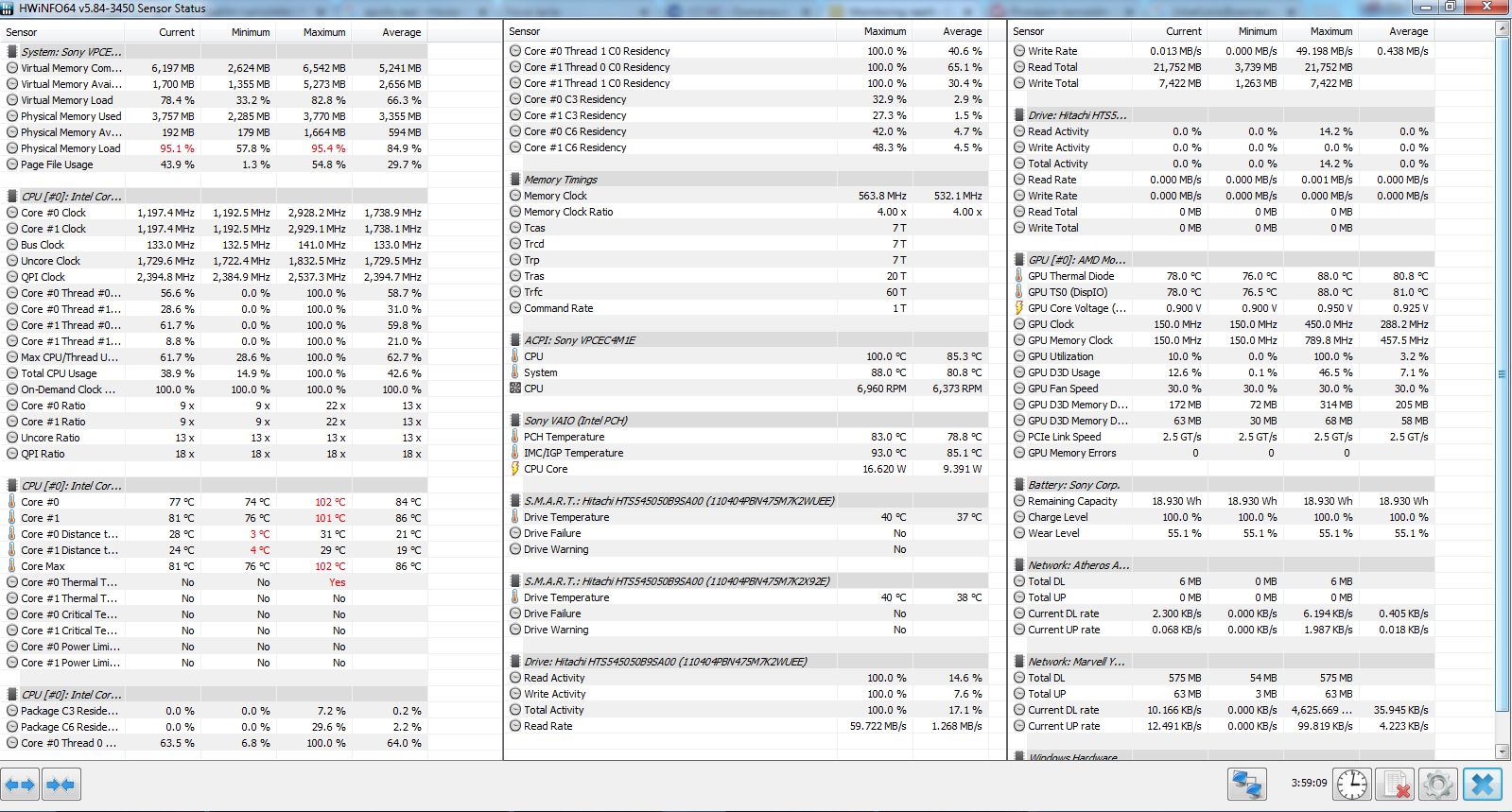Close the sensor window with the blue X button

click(x=1483, y=785)
